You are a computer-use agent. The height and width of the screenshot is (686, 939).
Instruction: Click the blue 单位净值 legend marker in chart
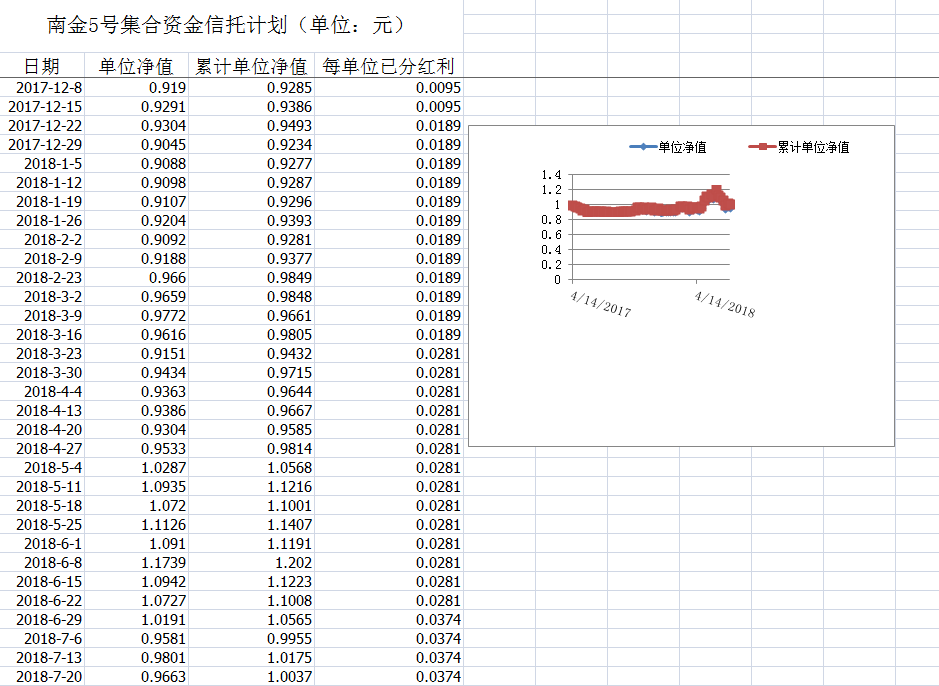point(642,147)
